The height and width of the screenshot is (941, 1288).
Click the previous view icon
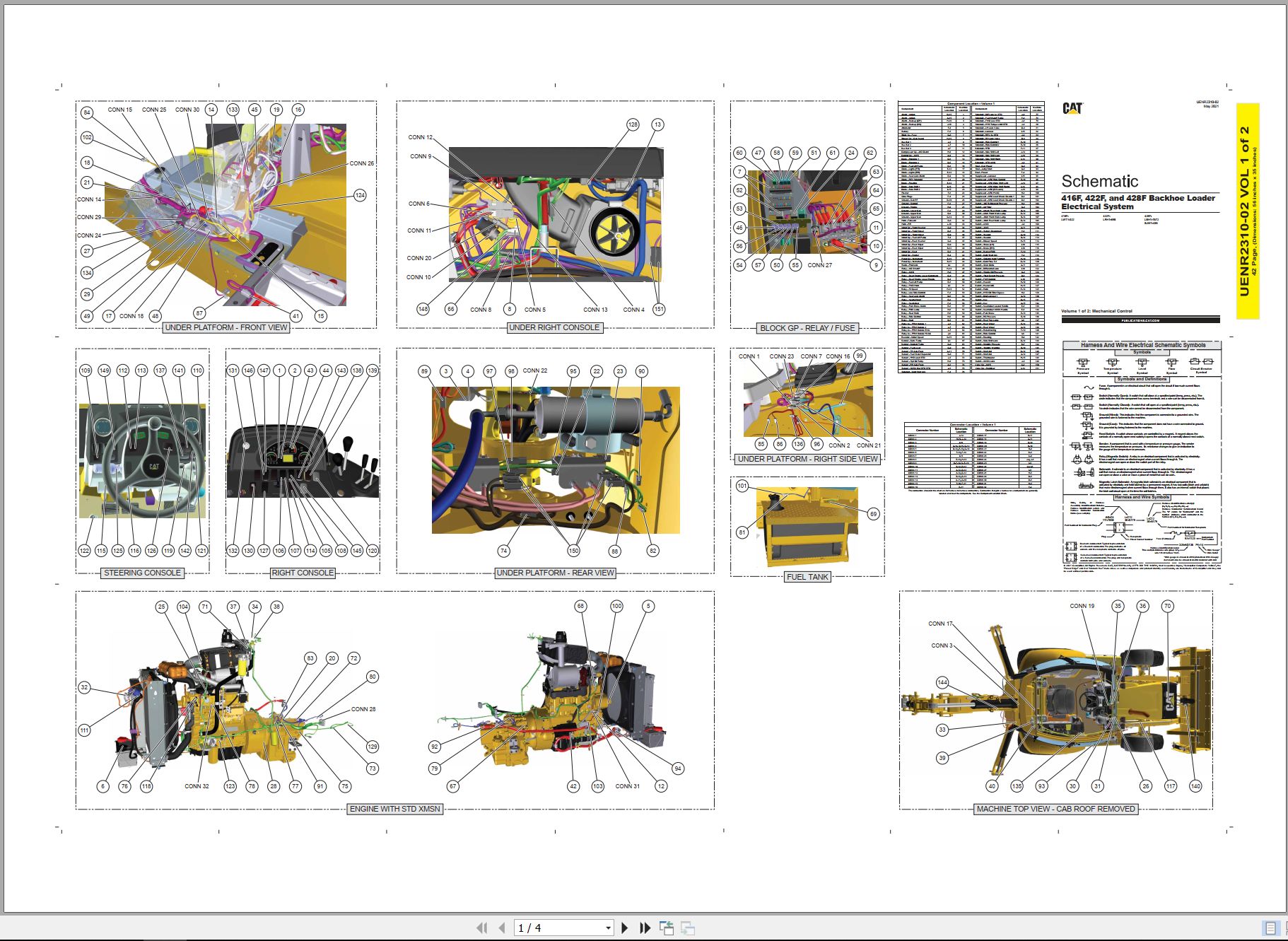click(x=666, y=928)
